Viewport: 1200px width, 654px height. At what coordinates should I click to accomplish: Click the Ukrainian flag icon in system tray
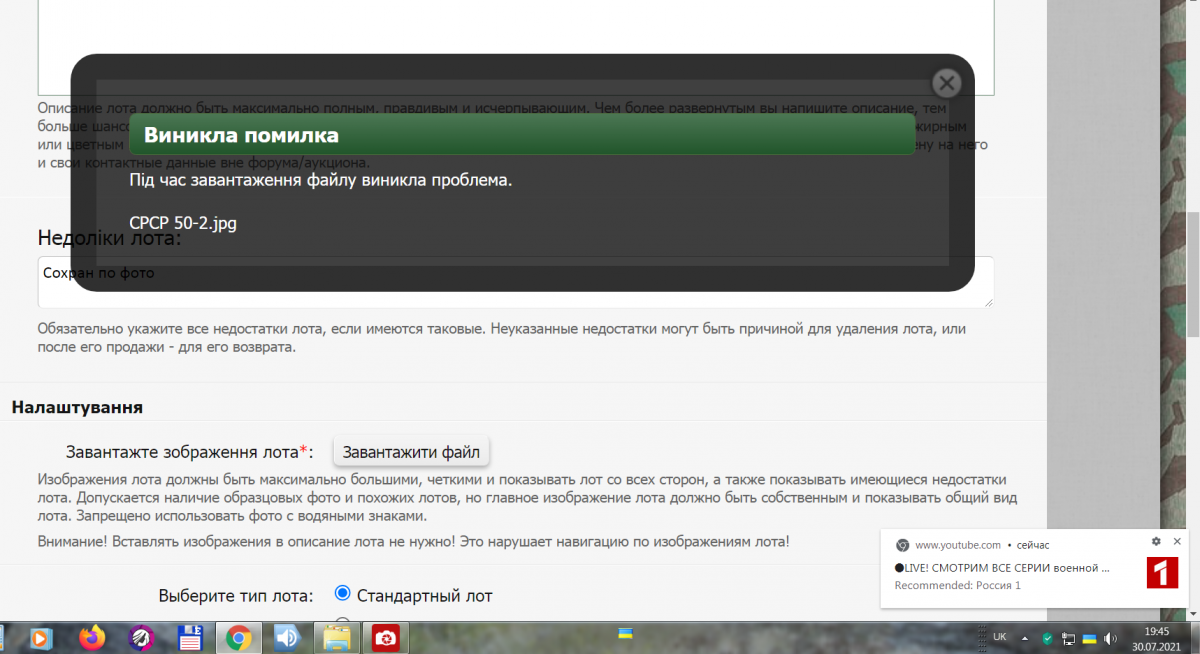[x=1089, y=638]
